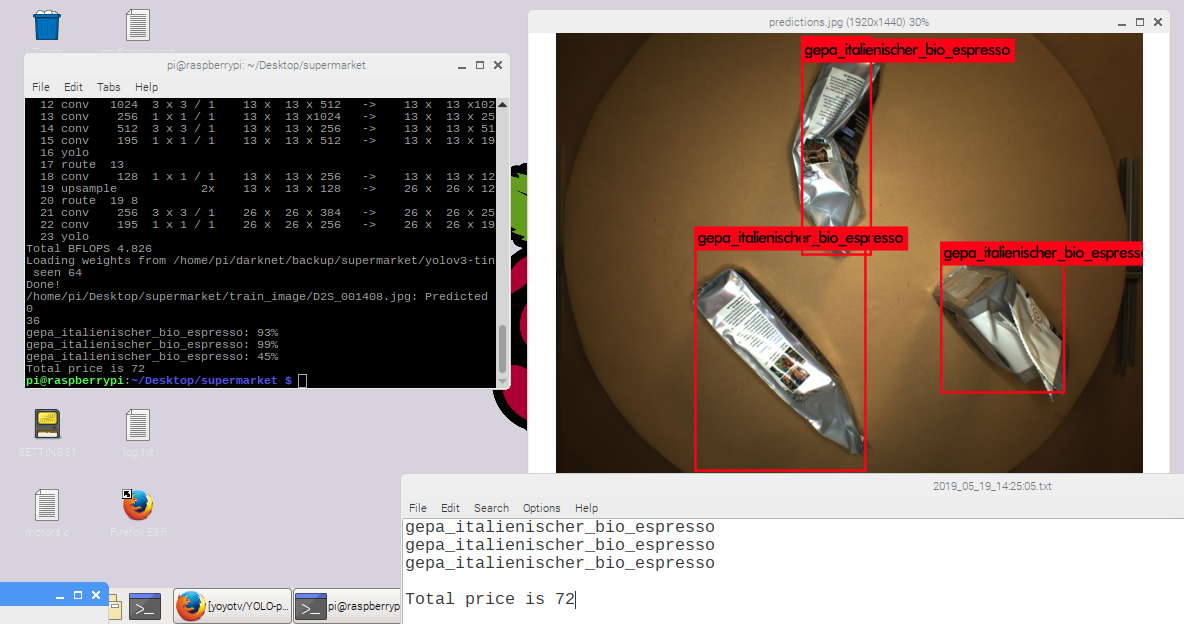Open the Help menu in the text editor
Viewport: 1184px width, 624px height.
coord(586,508)
